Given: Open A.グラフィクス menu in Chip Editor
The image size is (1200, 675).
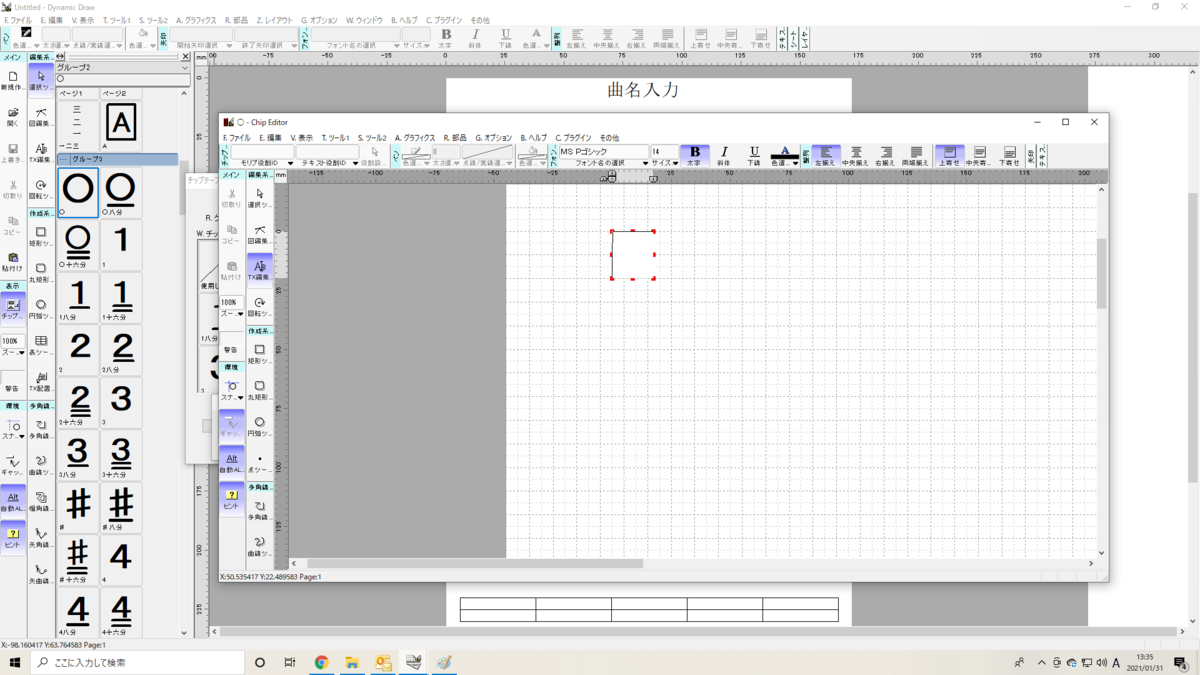Looking at the screenshot, I should coord(415,137).
